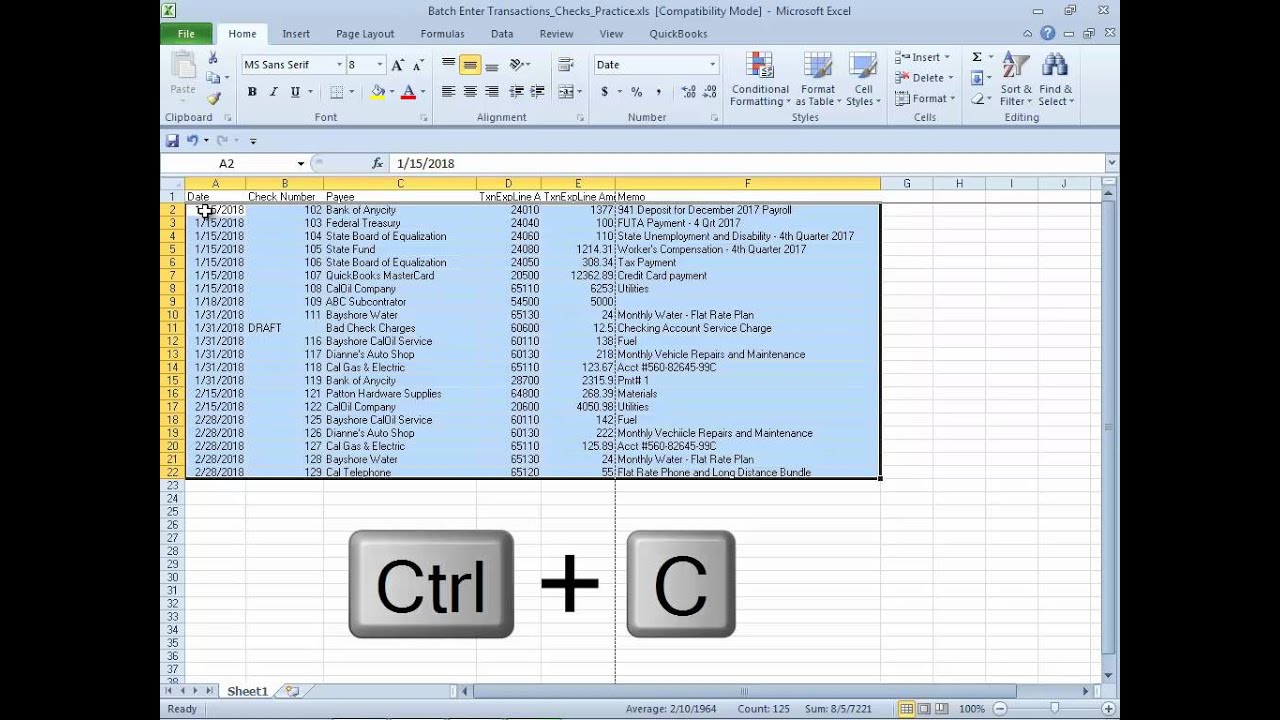This screenshot has height=720, width=1280.
Task: Align text right
Action: 491,92
